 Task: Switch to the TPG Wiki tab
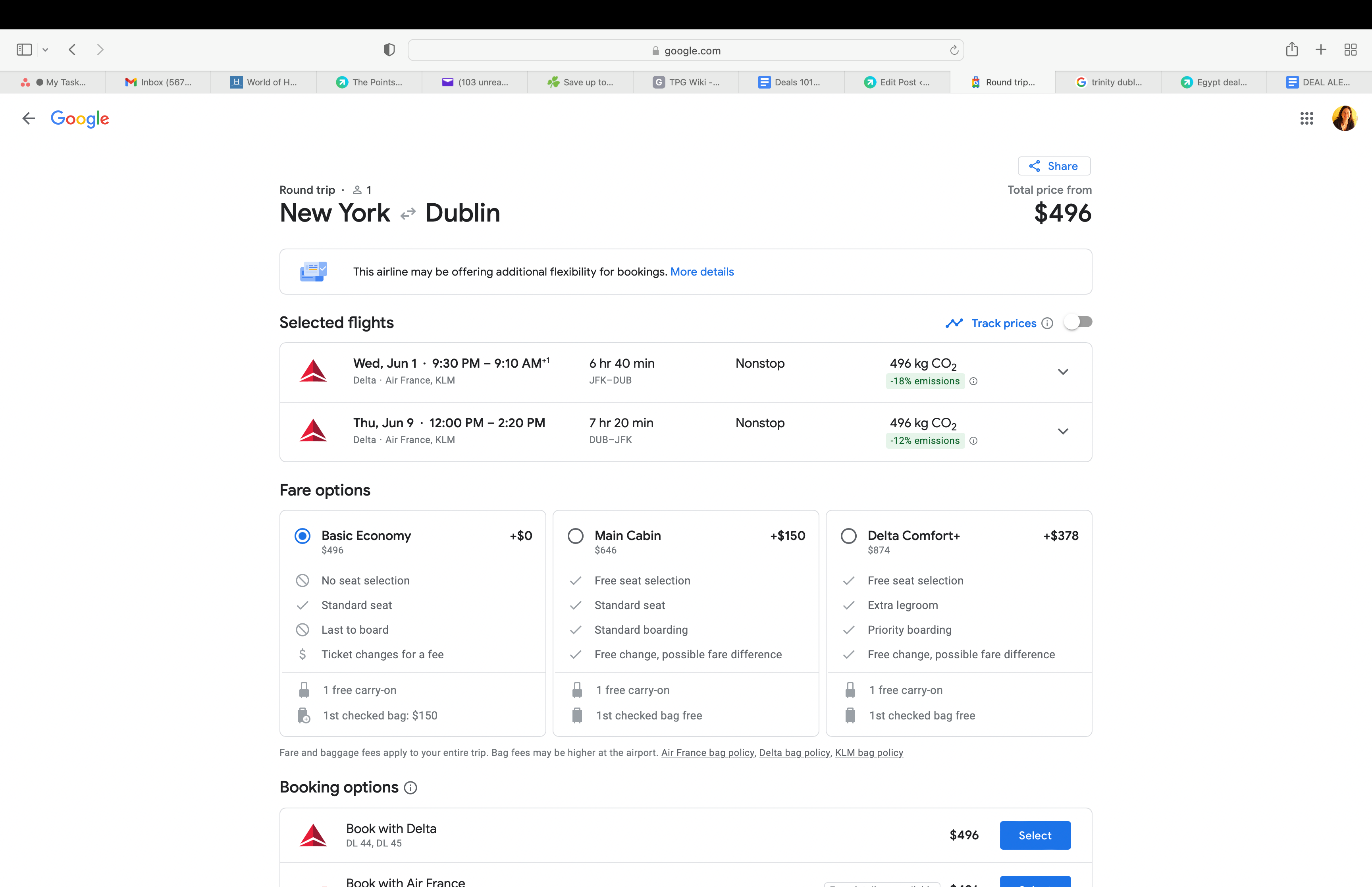686,82
